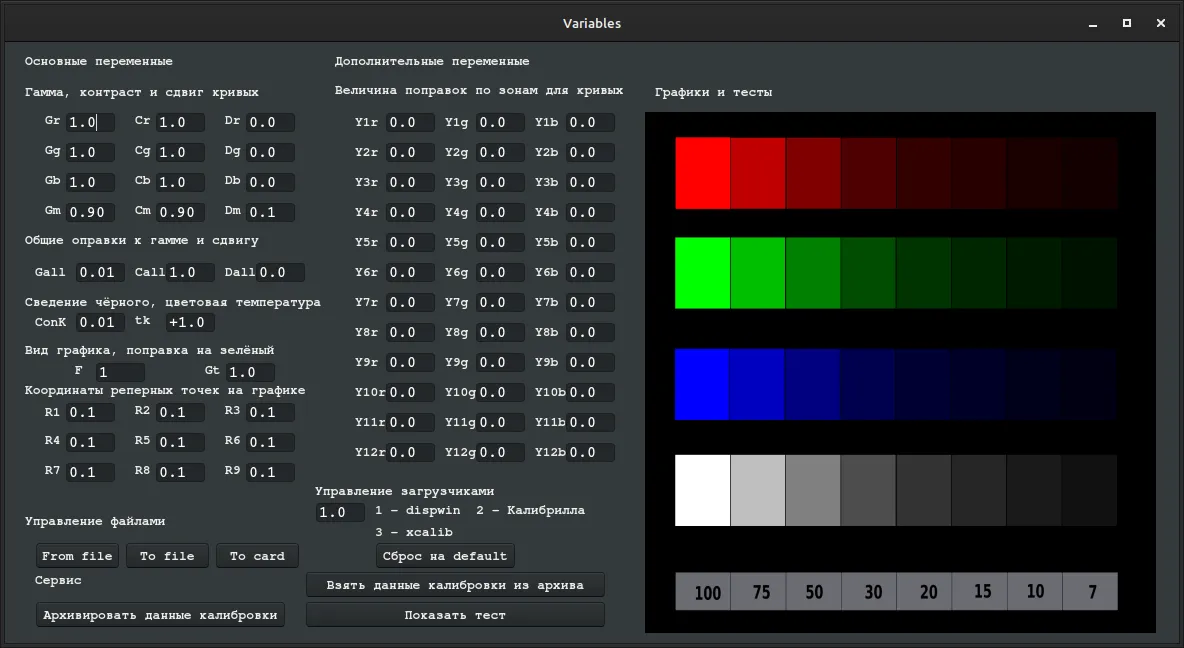Click the Управление загрузчиками label
The image size is (1184, 648).
pos(405,491)
